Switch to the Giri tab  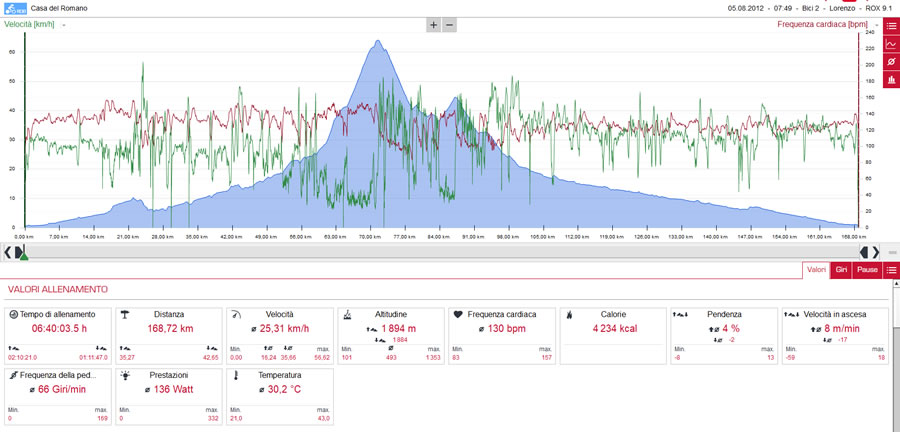[x=841, y=270]
